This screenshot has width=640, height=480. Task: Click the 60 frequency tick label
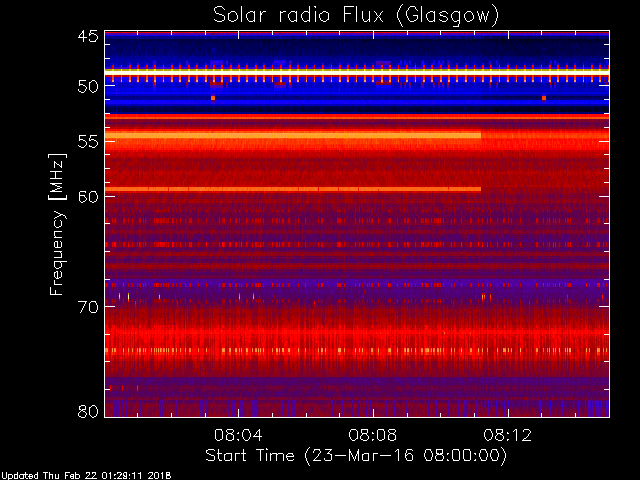88,196
